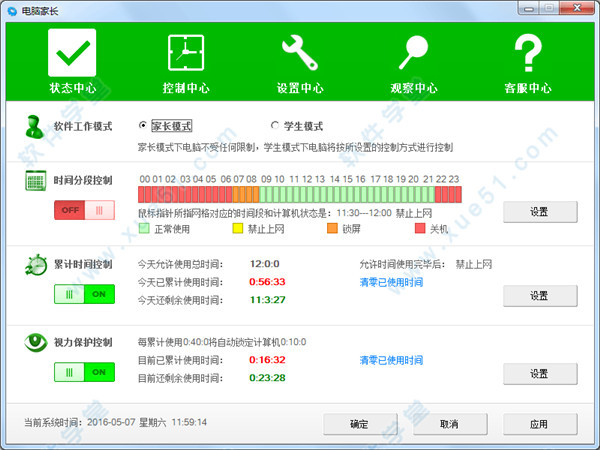Toggle the 视力保护控制 ON switch
600x450 pixels.
pos(84,371)
